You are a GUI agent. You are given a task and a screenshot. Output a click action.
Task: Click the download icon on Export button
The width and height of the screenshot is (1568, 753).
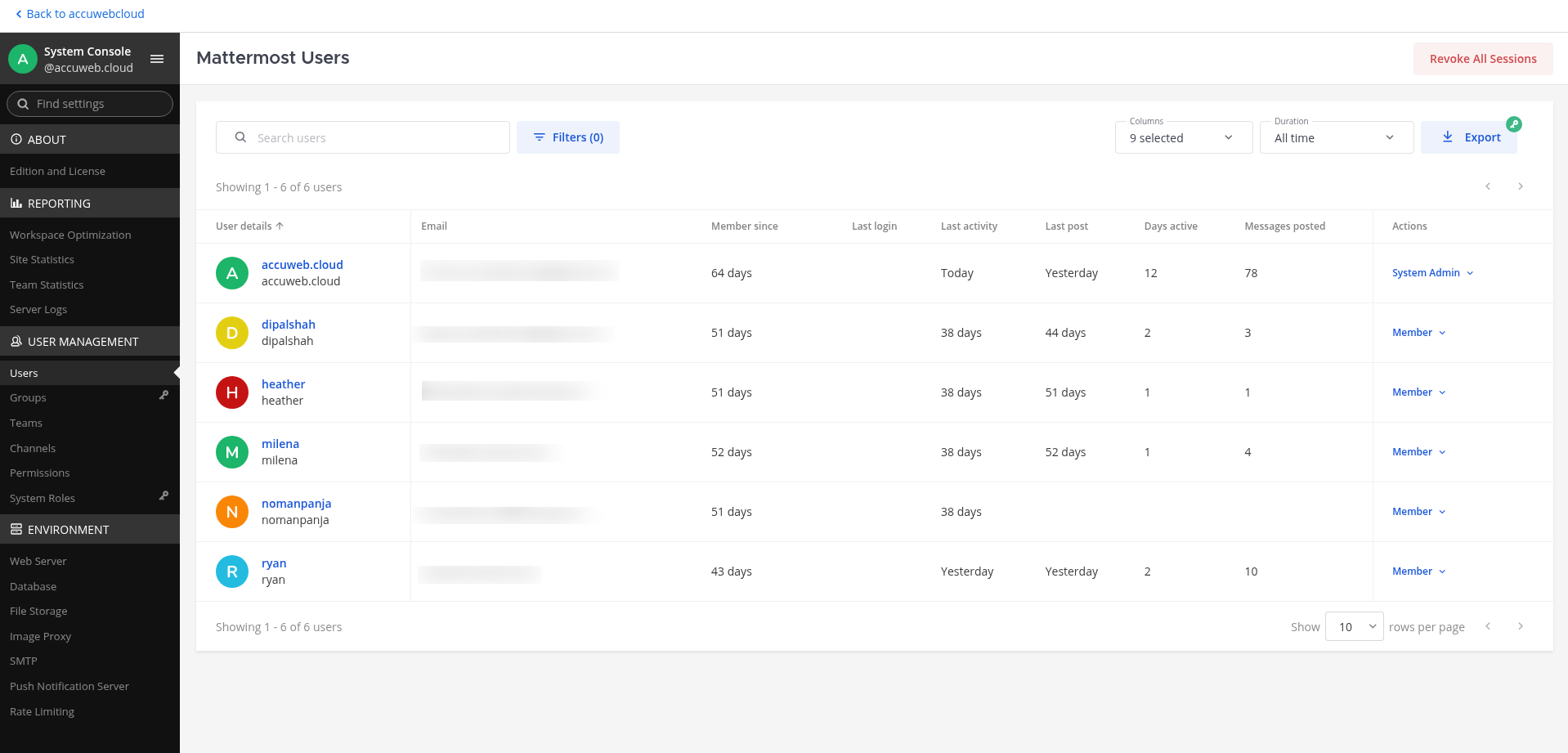click(x=1447, y=137)
